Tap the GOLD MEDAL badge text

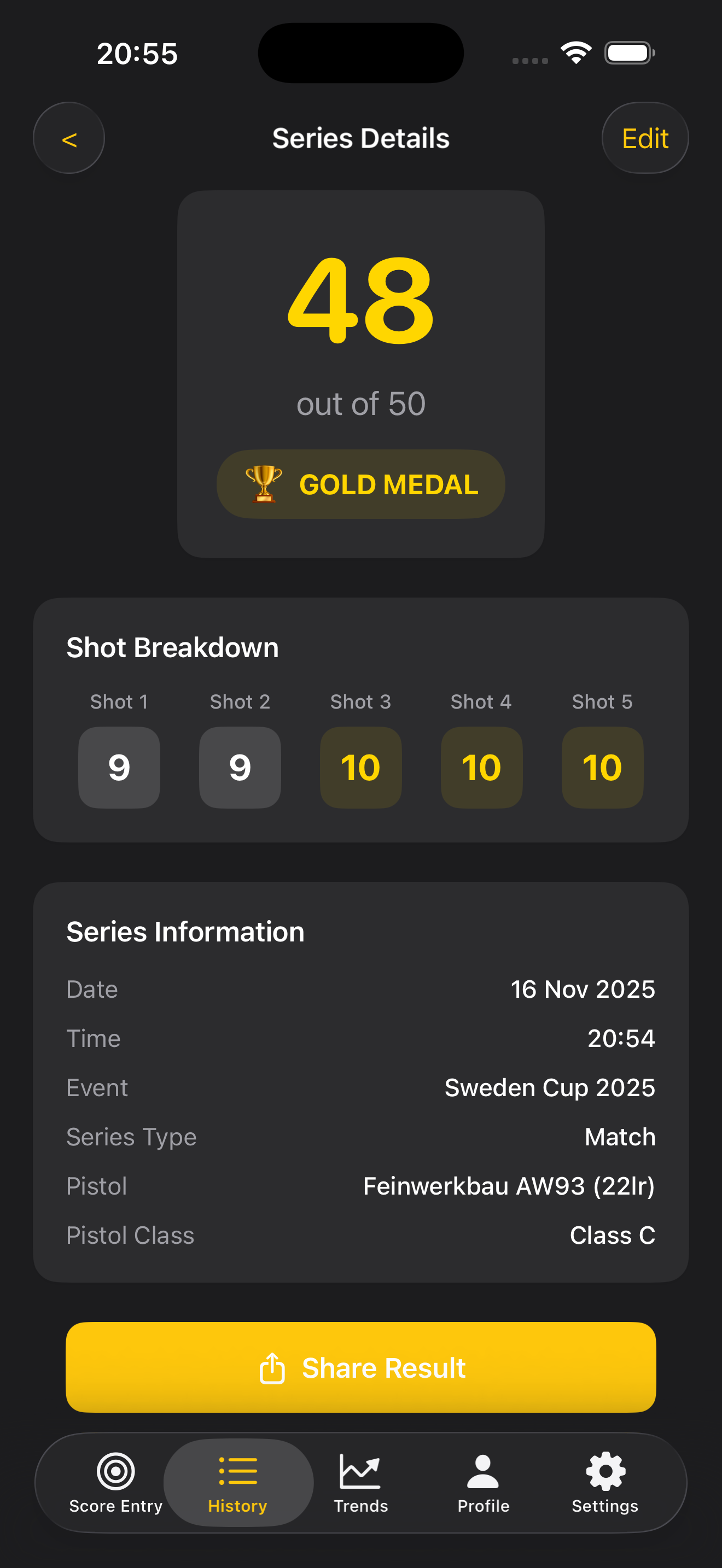[x=388, y=485]
